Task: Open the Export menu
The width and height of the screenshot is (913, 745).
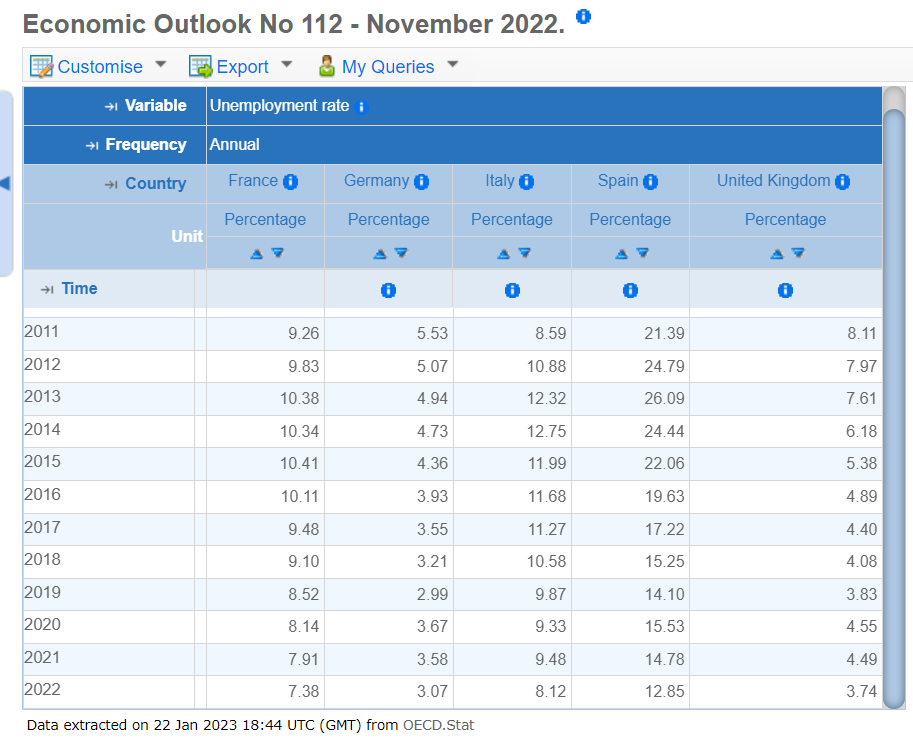Action: click(x=242, y=67)
